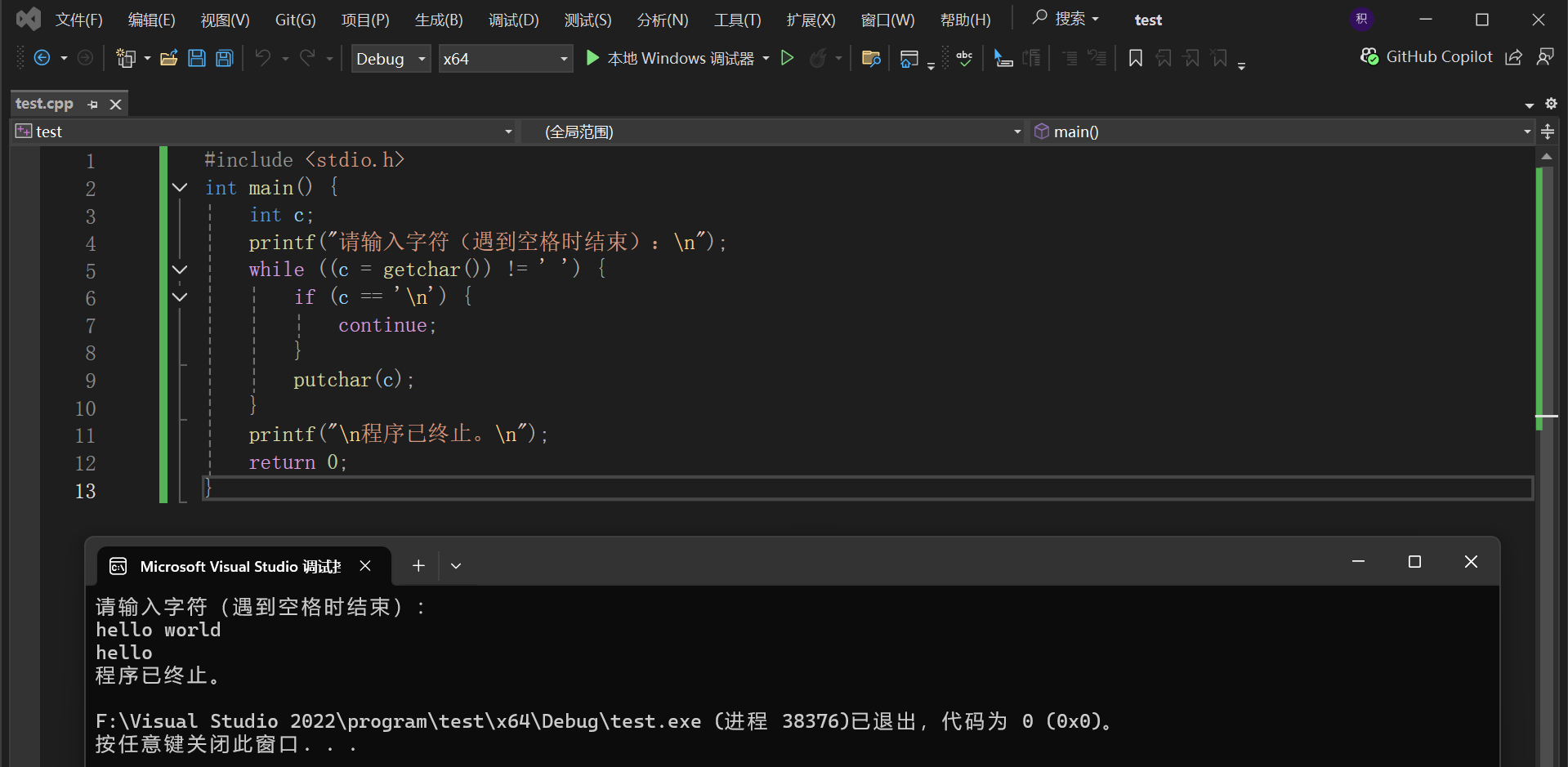Open the Git(G) menu
Image resolution: width=1568 pixels, height=767 pixels.
[296, 20]
